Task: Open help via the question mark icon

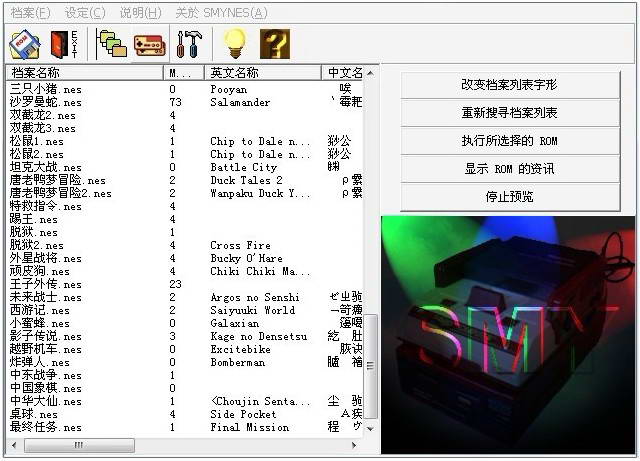Action: coord(275,44)
